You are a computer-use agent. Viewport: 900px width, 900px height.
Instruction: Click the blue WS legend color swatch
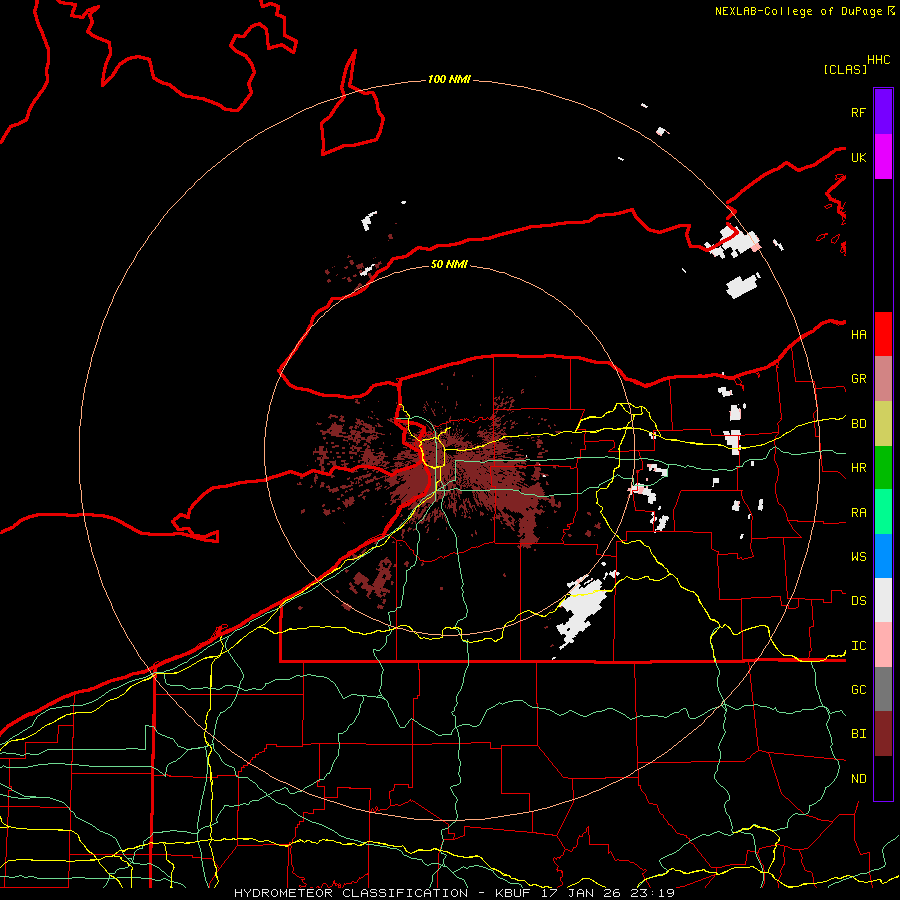(883, 556)
